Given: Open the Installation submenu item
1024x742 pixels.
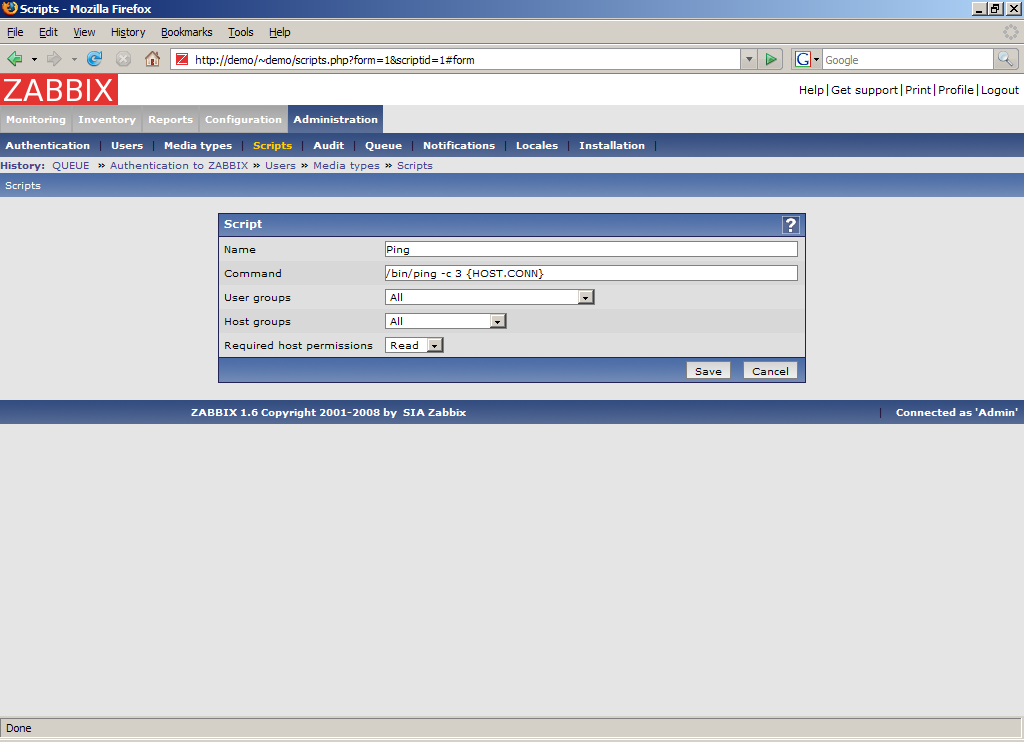Looking at the screenshot, I should coord(612,146).
